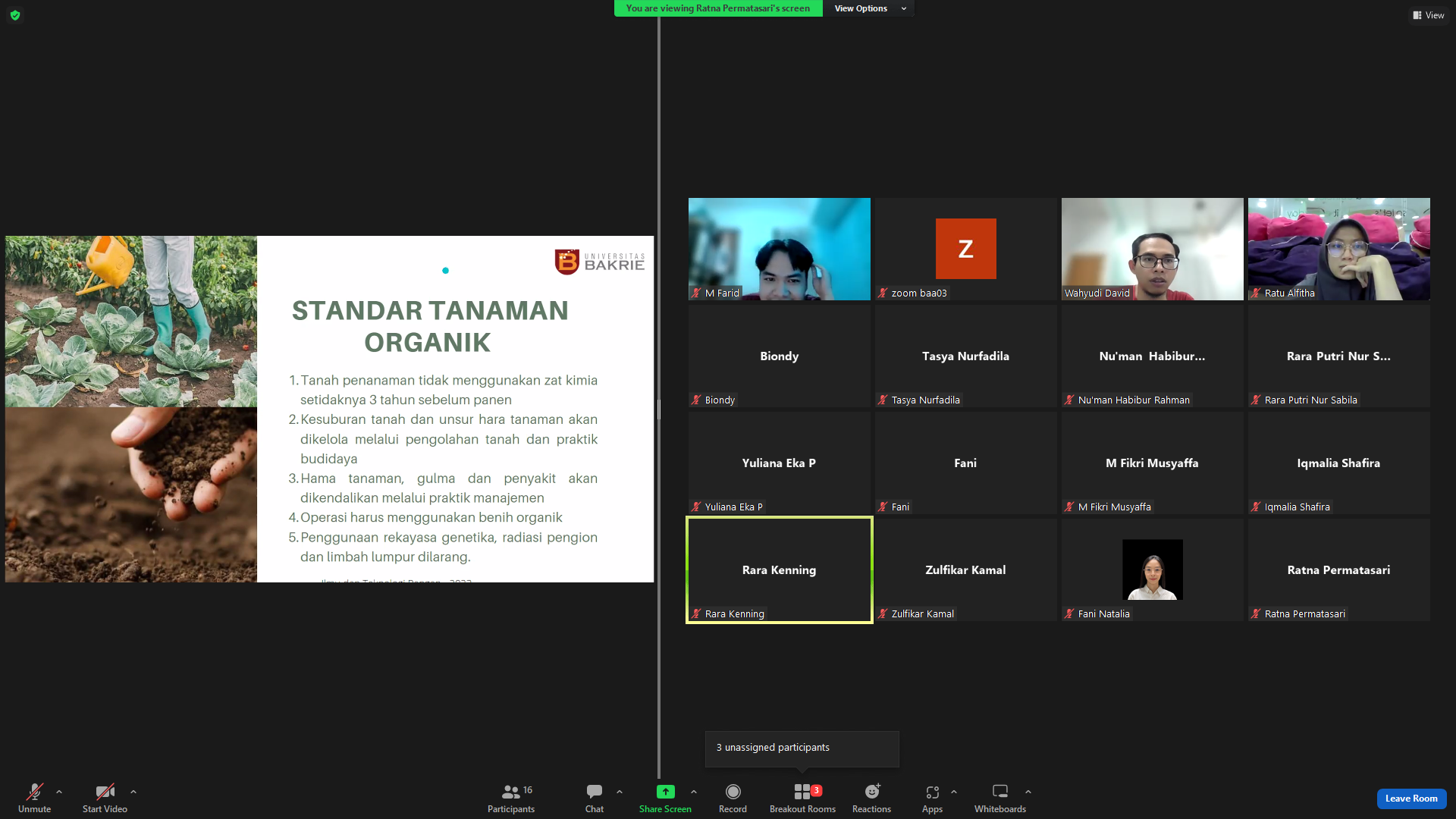Image resolution: width=1456 pixels, height=819 pixels.
Task: Select Rara Putri Nur Sabila's tile
Action: (x=1339, y=356)
